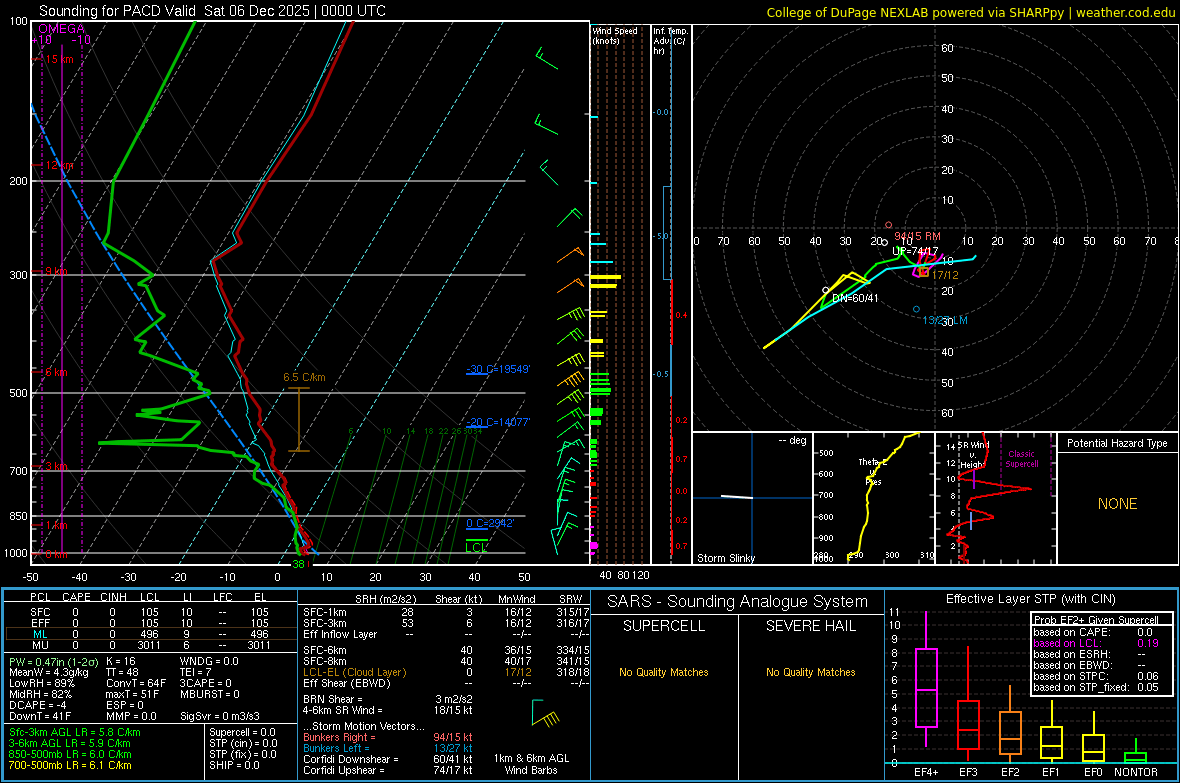Click the 0 C=2942' freezing level label
This screenshot has height=783, width=1180.
pos(490,523)
